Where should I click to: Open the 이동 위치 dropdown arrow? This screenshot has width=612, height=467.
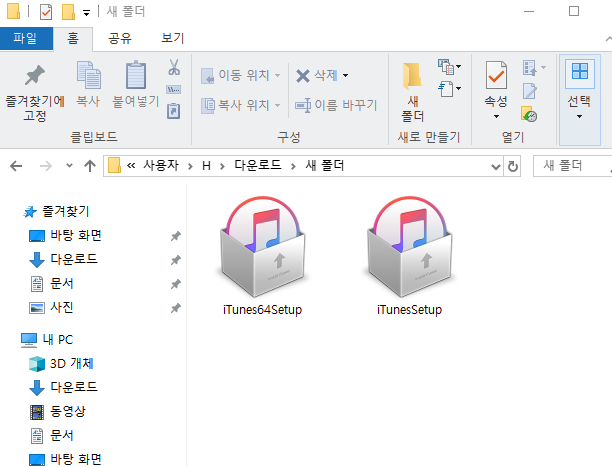coord(278,75)
